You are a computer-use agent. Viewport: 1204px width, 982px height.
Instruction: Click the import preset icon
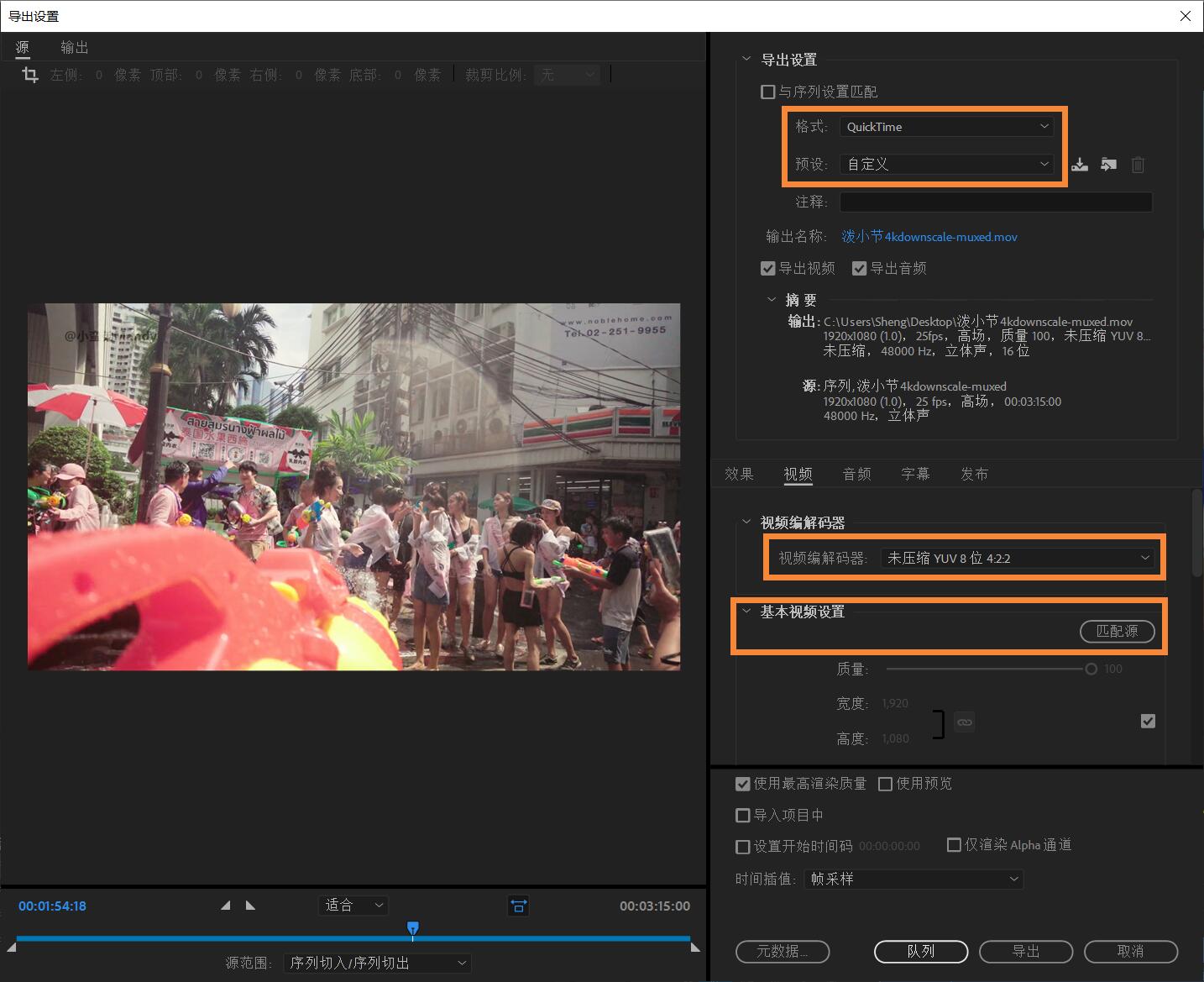(x=1108, y=165)
